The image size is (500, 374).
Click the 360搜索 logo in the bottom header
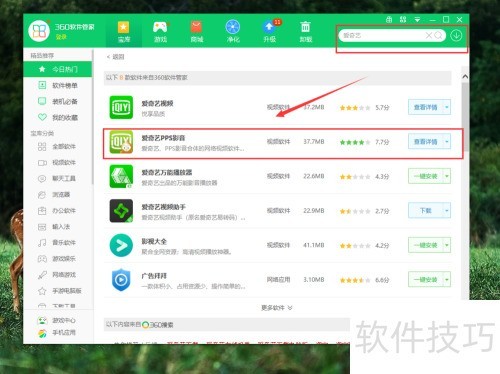157,325
